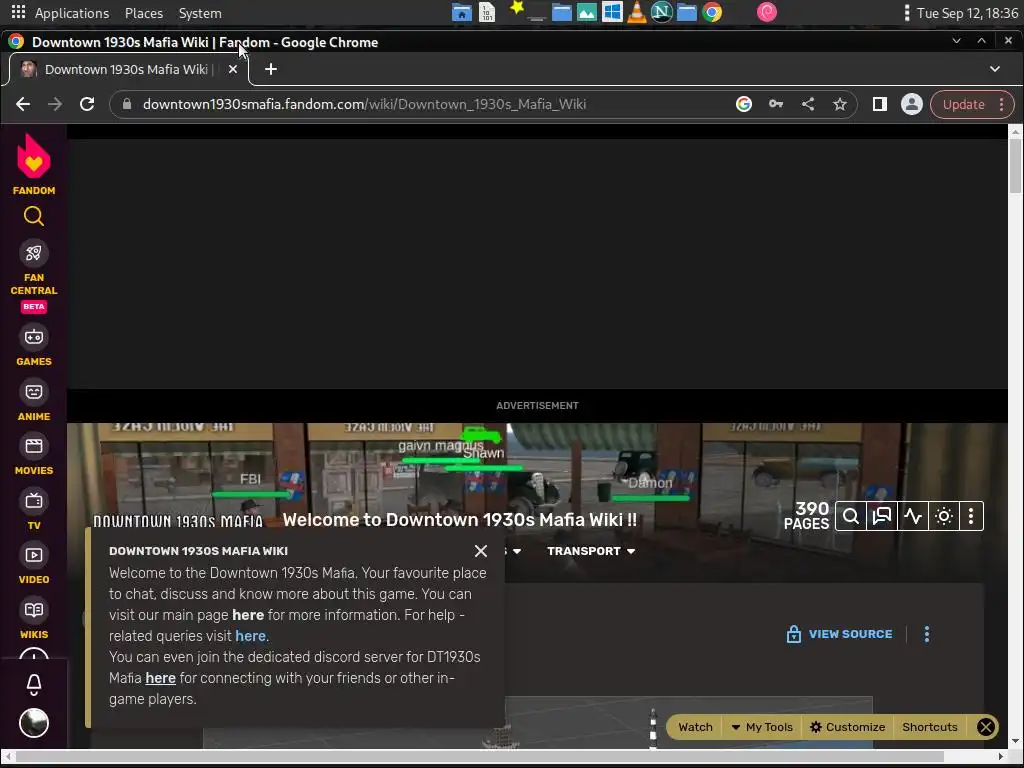Open Fan Central rocket icon
1024x768 pixels.
[x=34, y=253]
